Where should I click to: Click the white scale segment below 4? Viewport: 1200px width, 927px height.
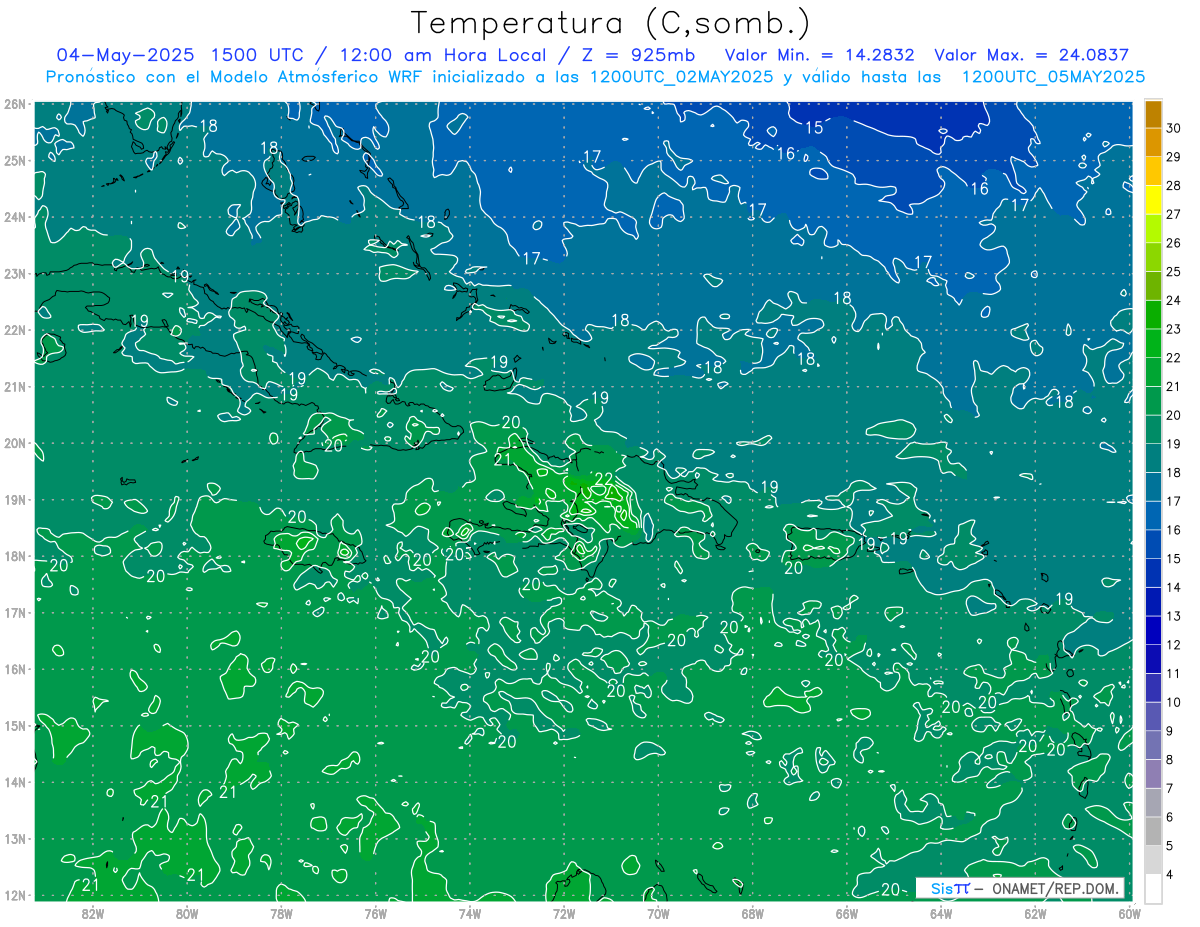click(x=1153, y=888)
